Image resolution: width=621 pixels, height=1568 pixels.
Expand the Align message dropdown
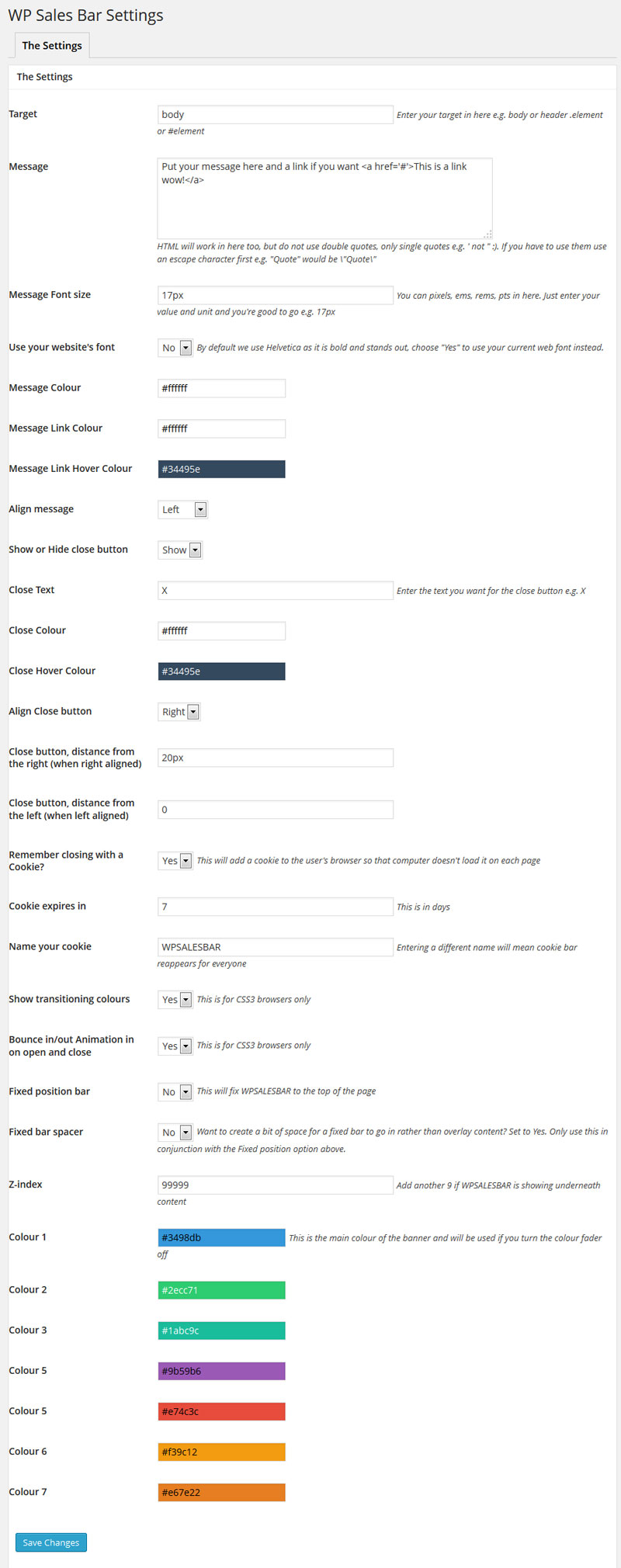click(182, 509)
